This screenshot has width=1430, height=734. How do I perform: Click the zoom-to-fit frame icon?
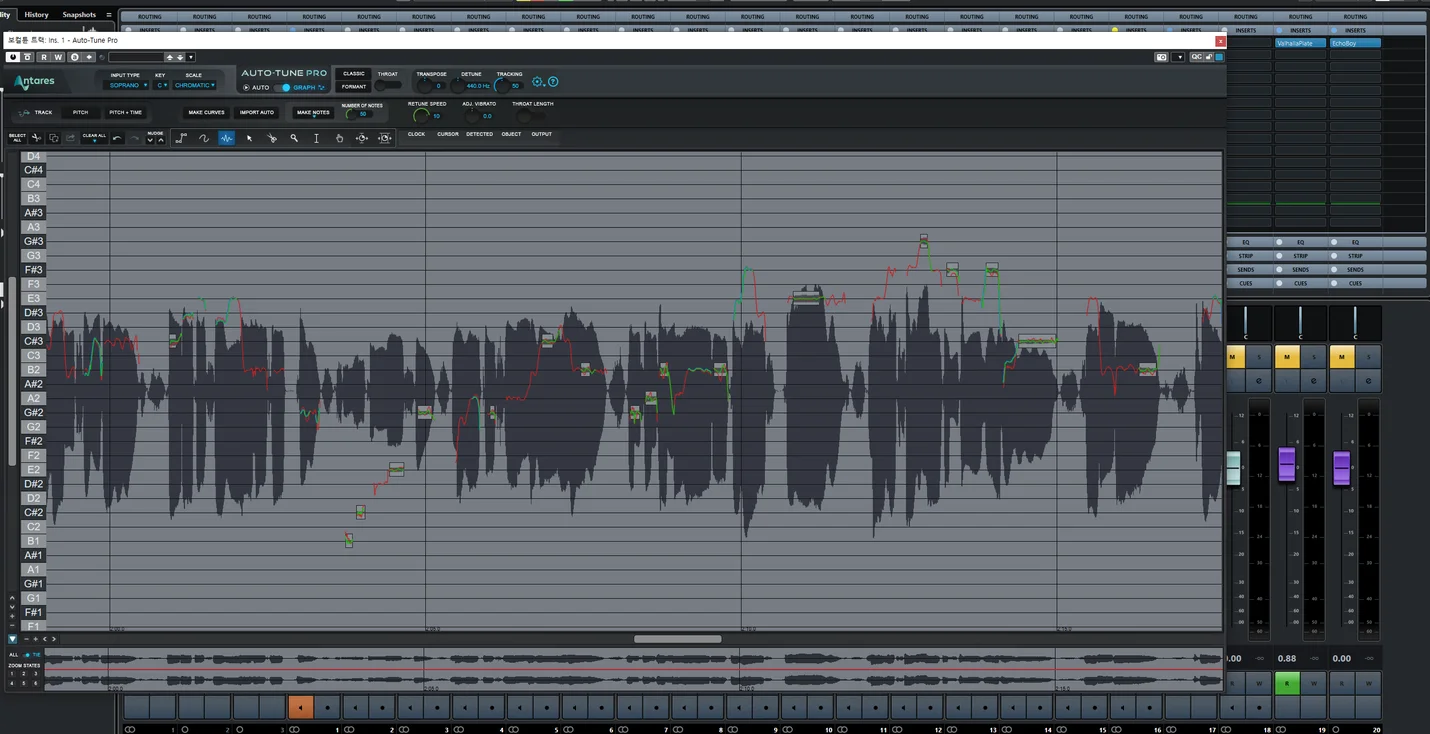click(384, 138)
